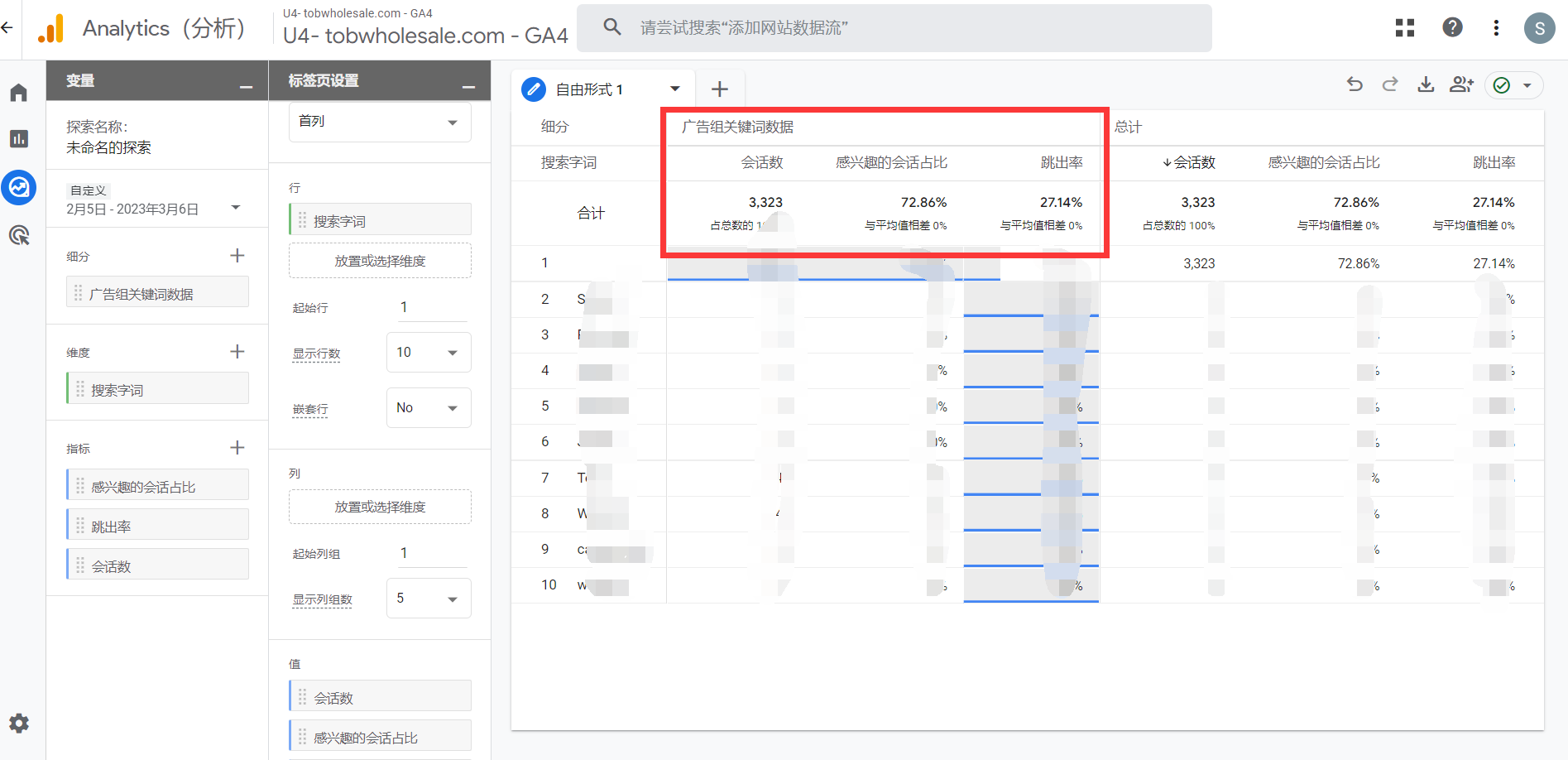The image size is (1568, 760).
Task: Share the exploration with users
Action: (x=1461, y=84)
